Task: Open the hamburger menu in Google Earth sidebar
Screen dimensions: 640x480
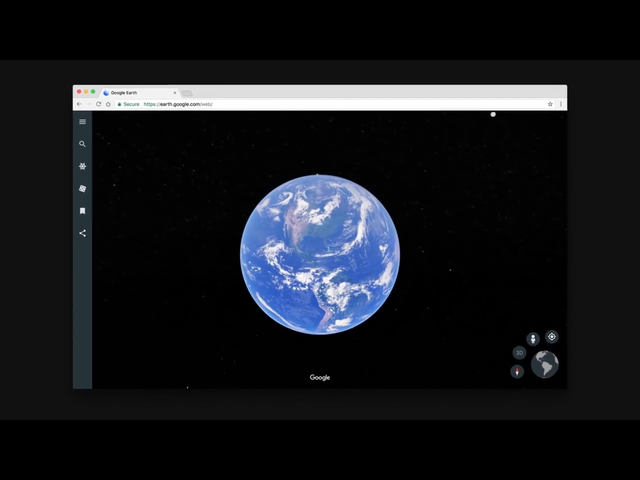Action: point(82,122)
